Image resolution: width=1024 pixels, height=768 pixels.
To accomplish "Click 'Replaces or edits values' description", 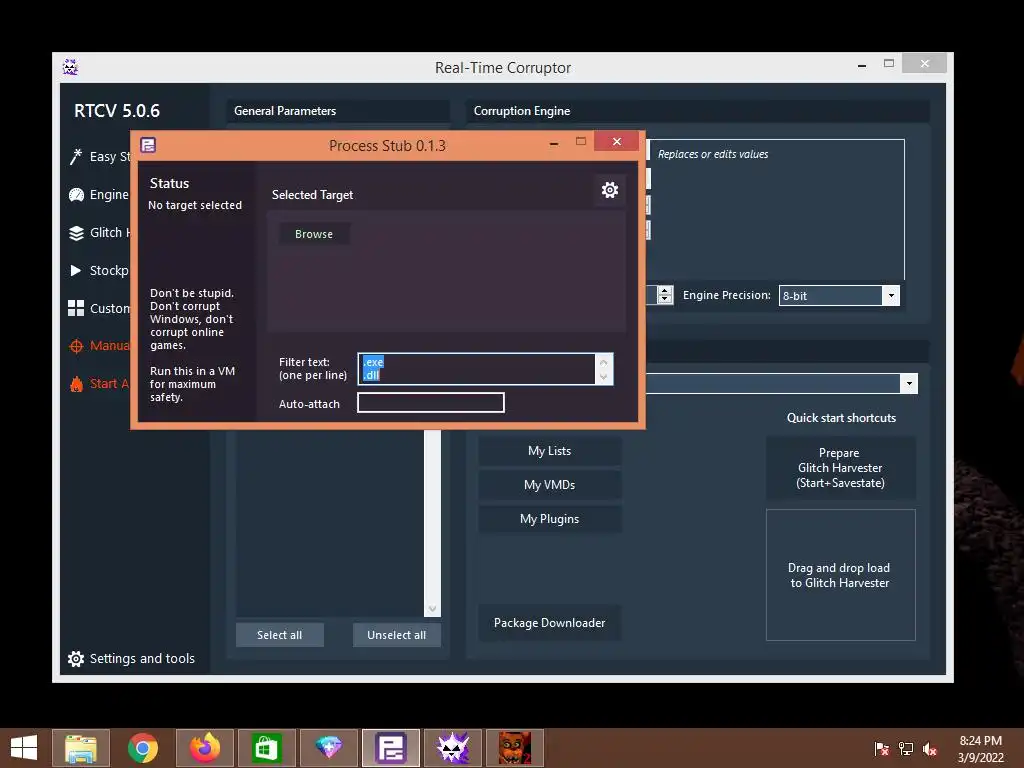I will click(712, 154).
